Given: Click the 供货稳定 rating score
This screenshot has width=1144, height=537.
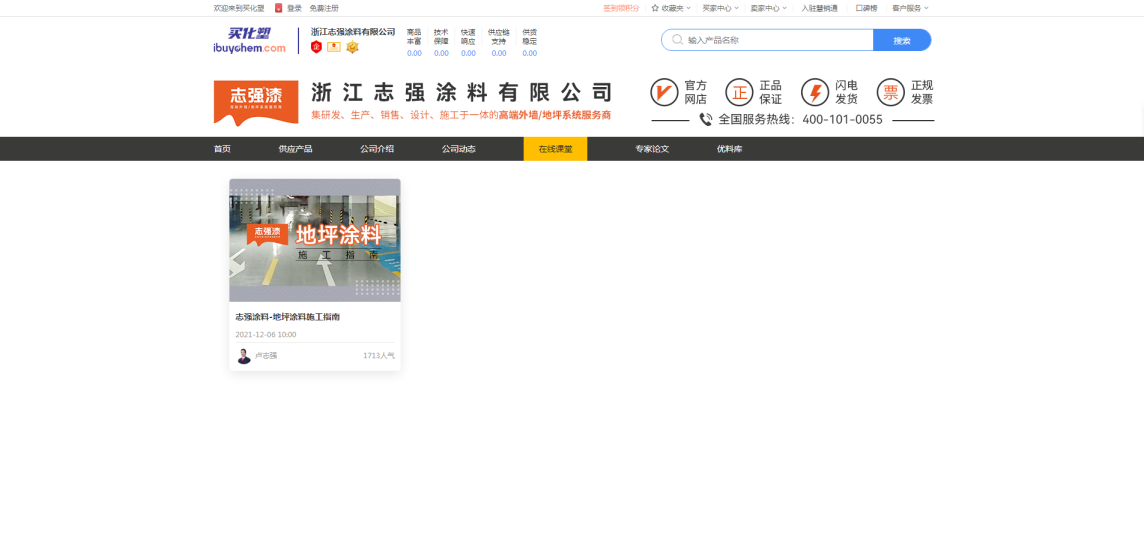Looking at the screenshot, I should click(x=530, y=53).
